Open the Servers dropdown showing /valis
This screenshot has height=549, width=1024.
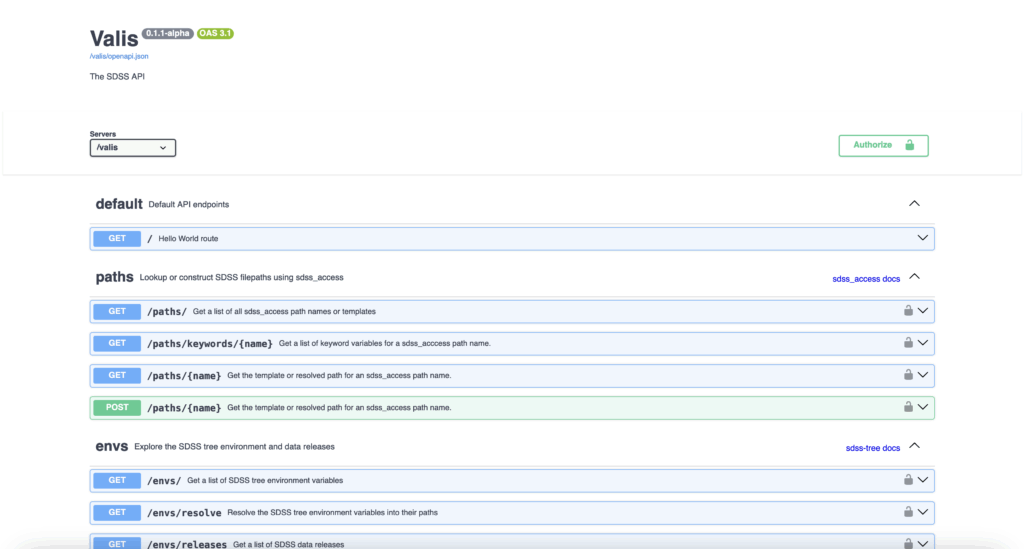point(133,148)
